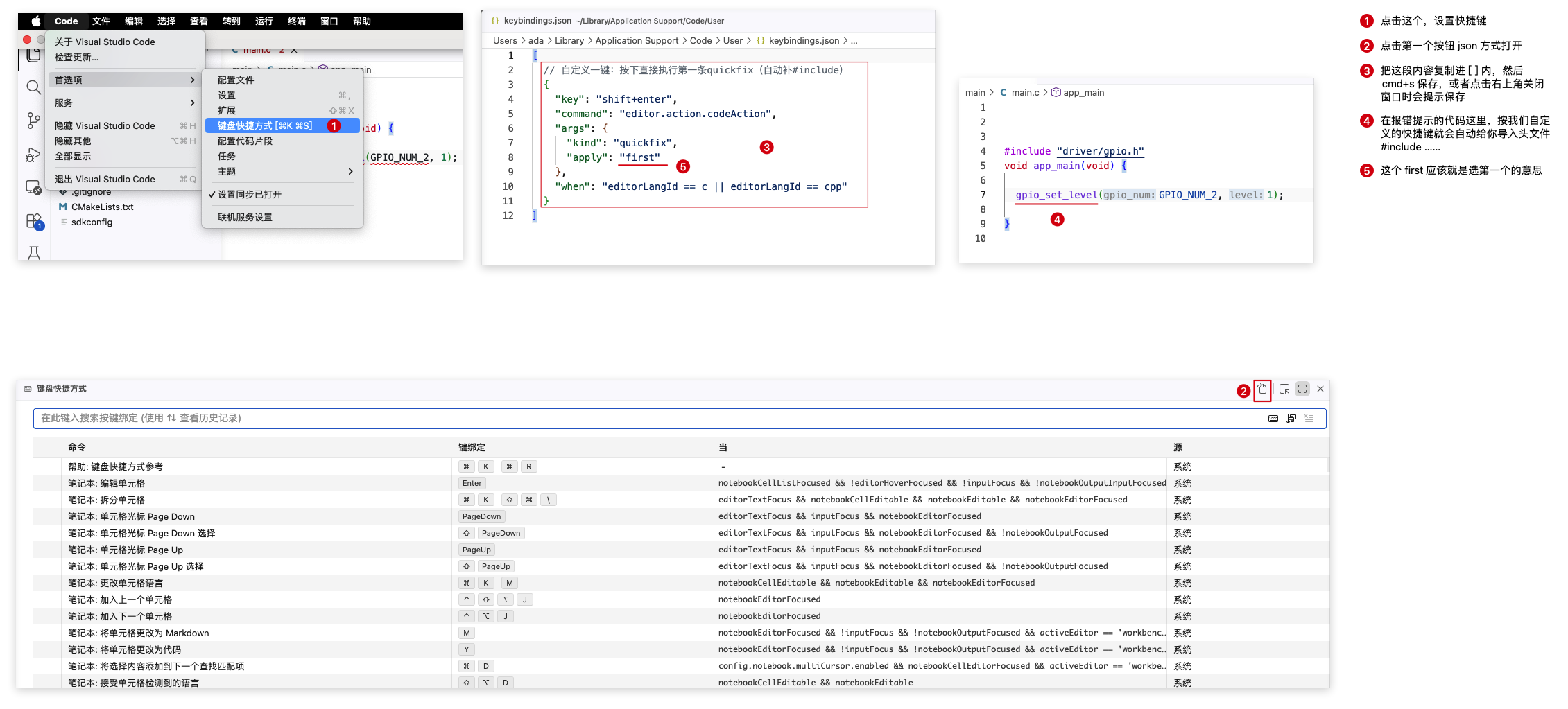Select 联机服务设置 in the submenu
The image size is (1568, 709).
tap(283, 218)
